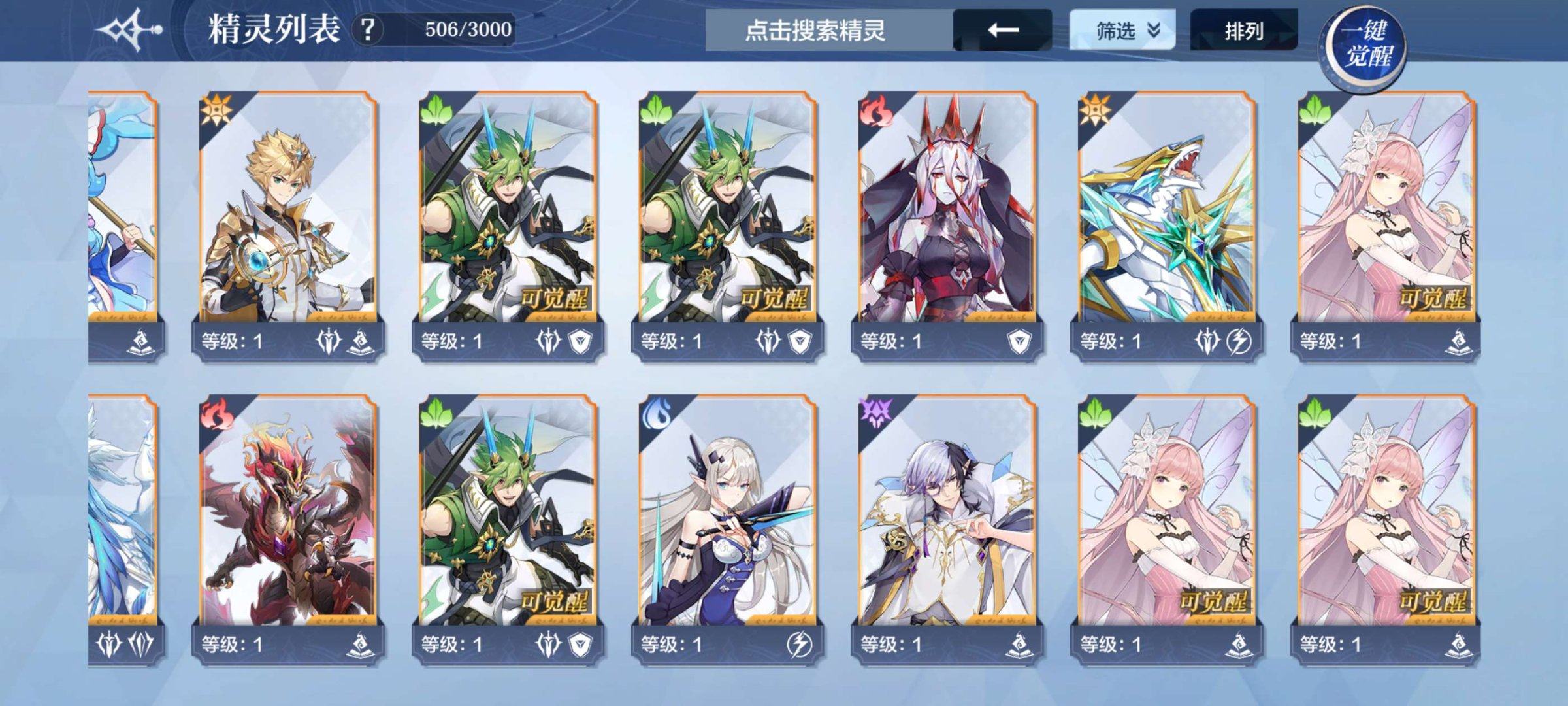The width and height of the screenshot is (1568, 706).
Task: Select the red-crowned vampire lady card
Action: click(947, 226)
